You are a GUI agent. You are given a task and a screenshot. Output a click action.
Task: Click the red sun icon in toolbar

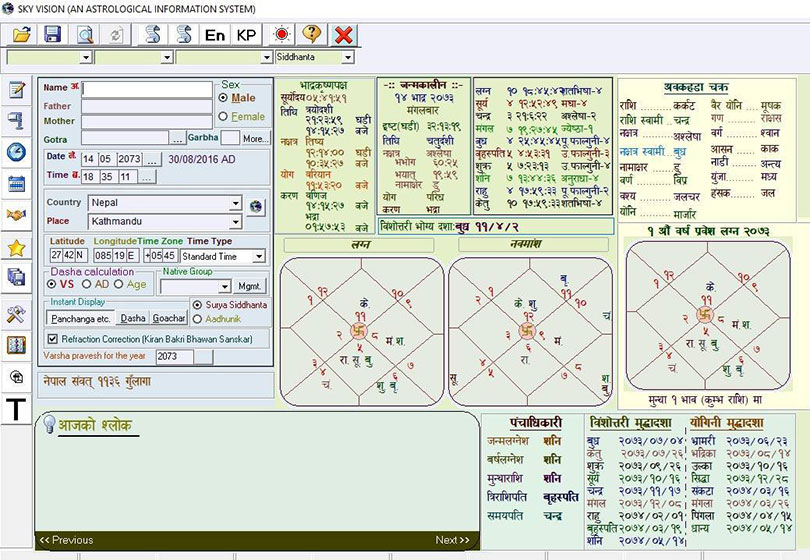click(281, 34)
